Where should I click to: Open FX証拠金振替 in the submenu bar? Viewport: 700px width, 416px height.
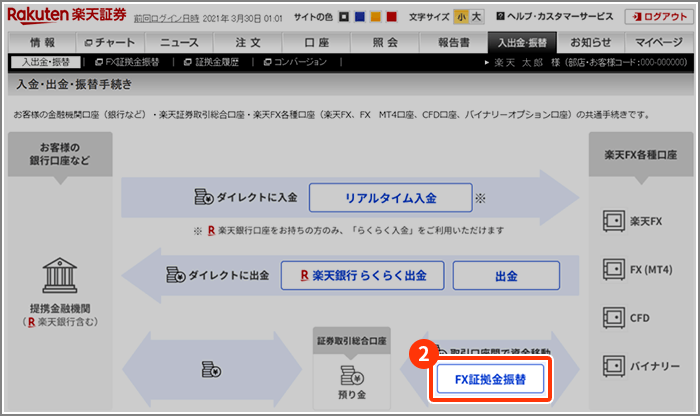click(127, 62)
